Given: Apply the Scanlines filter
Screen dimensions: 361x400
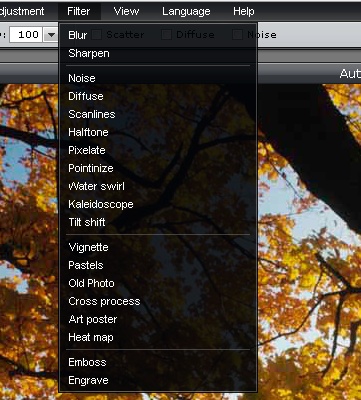Looking at the screenshot, I should click(158, 114).
